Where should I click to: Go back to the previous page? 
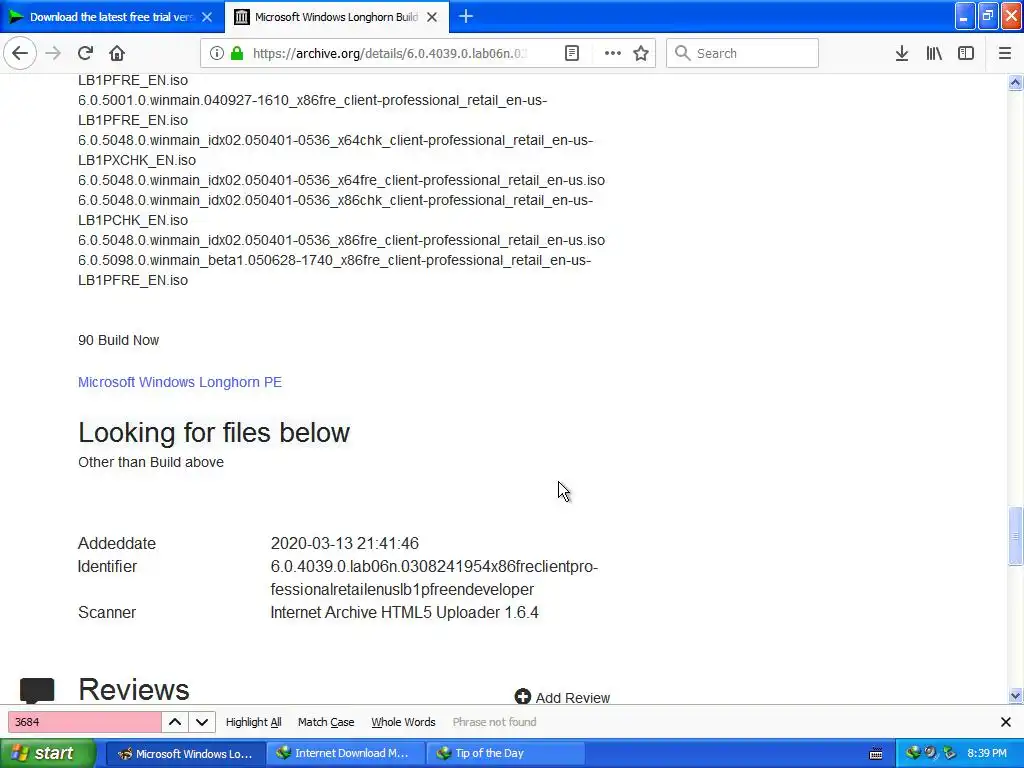coord(20,53)
